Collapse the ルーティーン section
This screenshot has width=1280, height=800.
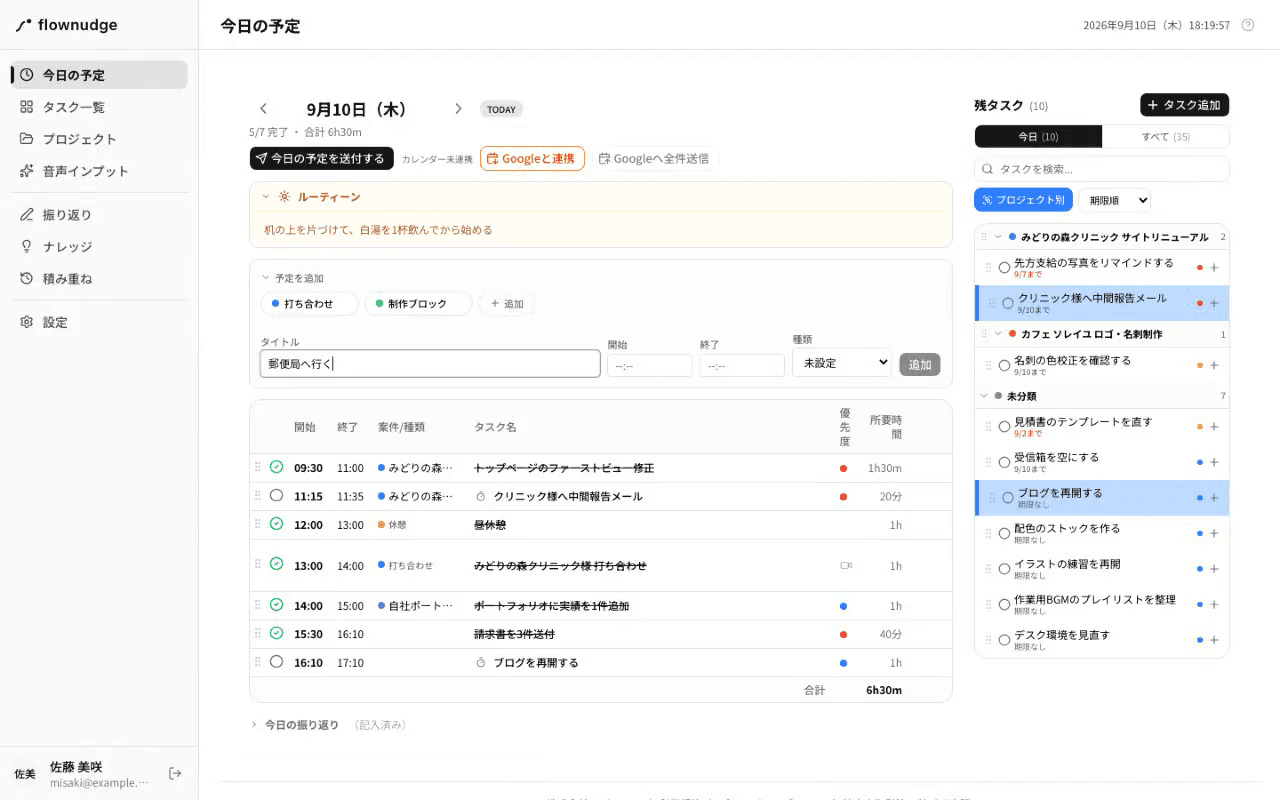[266, 197]
